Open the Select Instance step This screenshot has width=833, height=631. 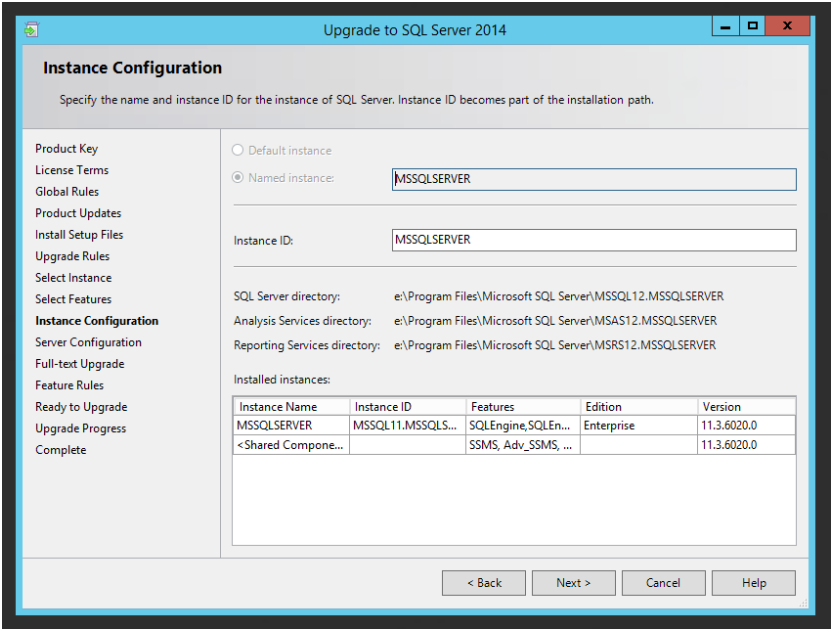[x=73, y=278]
